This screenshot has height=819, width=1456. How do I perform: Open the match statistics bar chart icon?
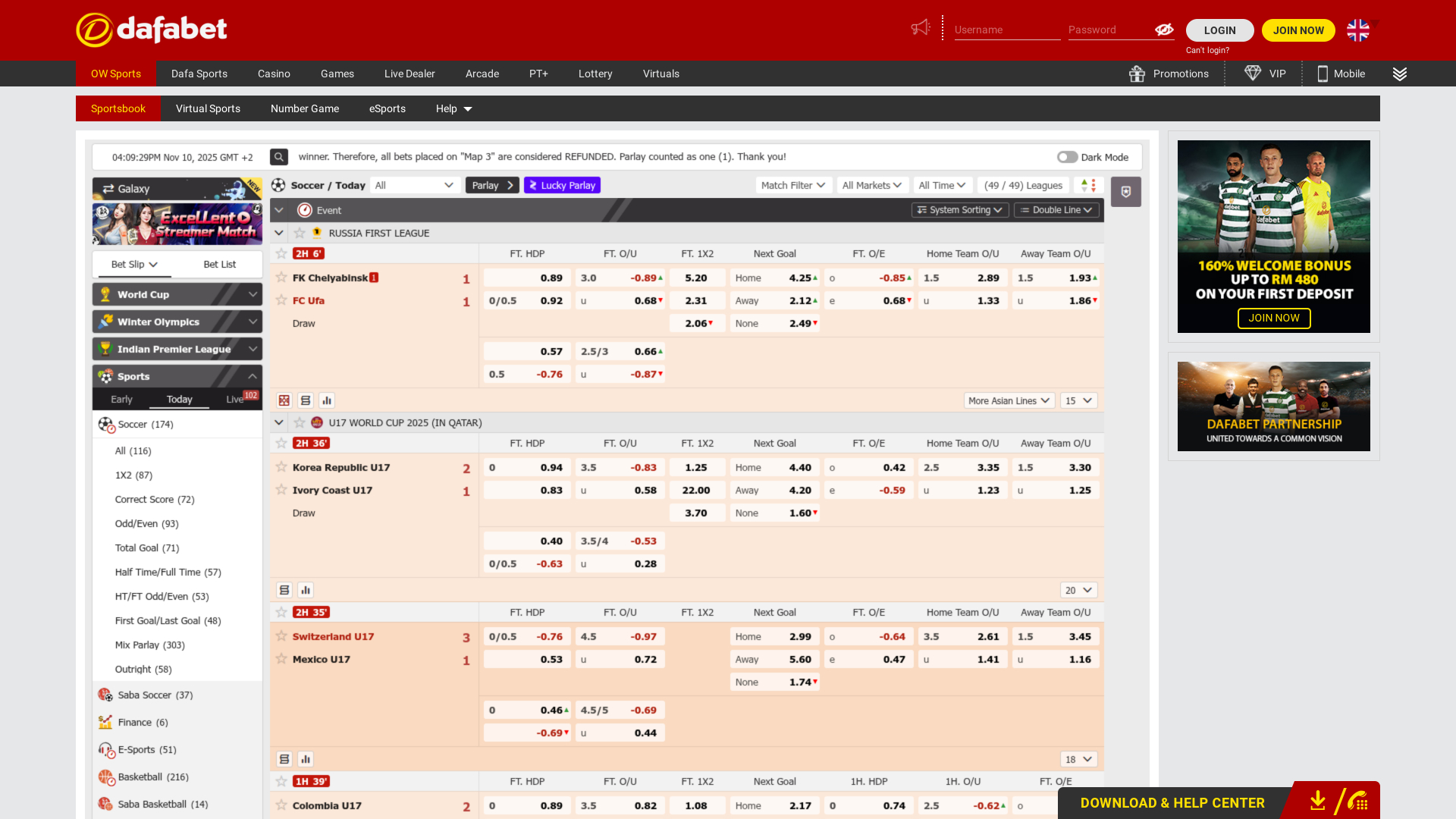(327, 400)
